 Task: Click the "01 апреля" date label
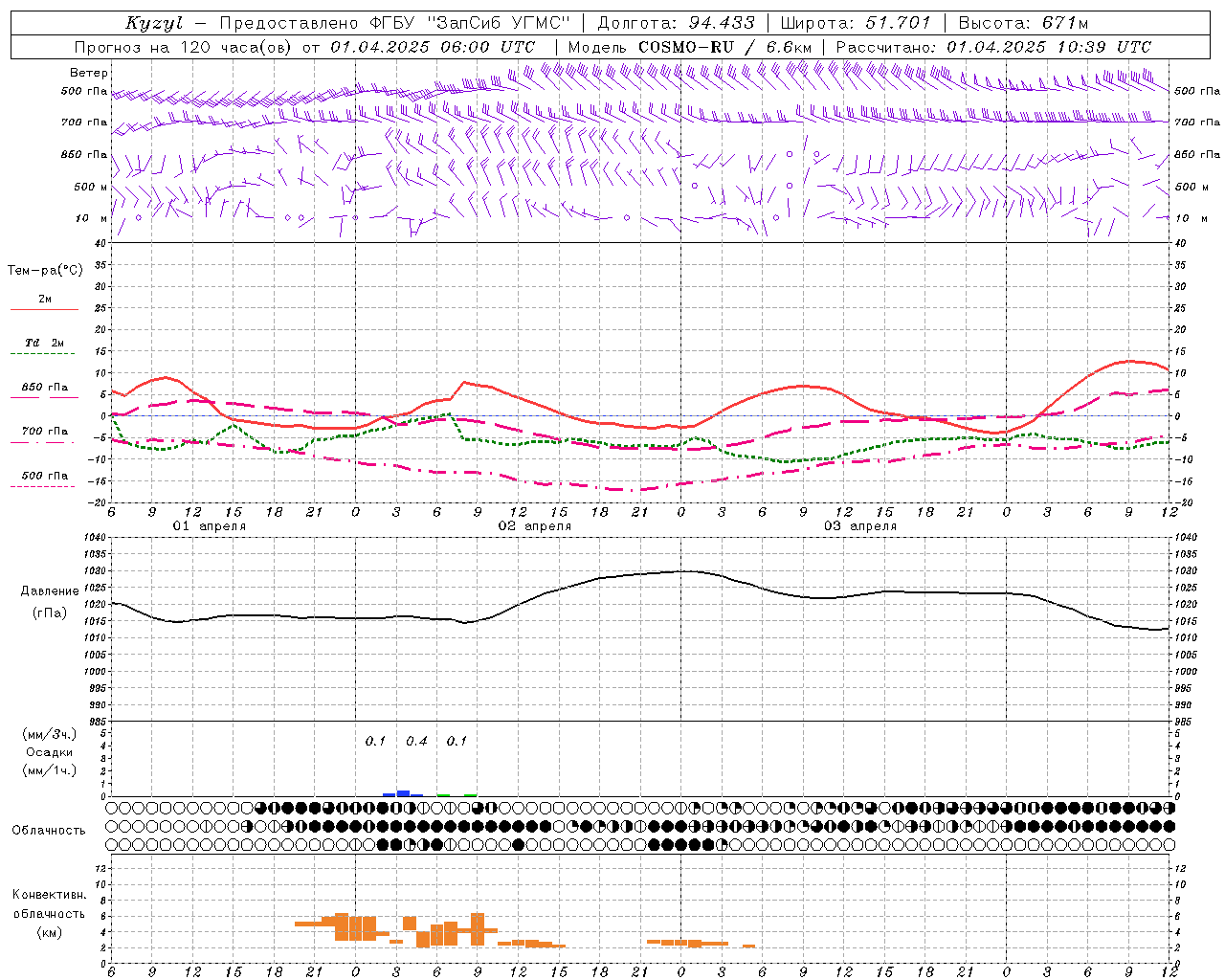pyautogui.click(x=209, y=526)
